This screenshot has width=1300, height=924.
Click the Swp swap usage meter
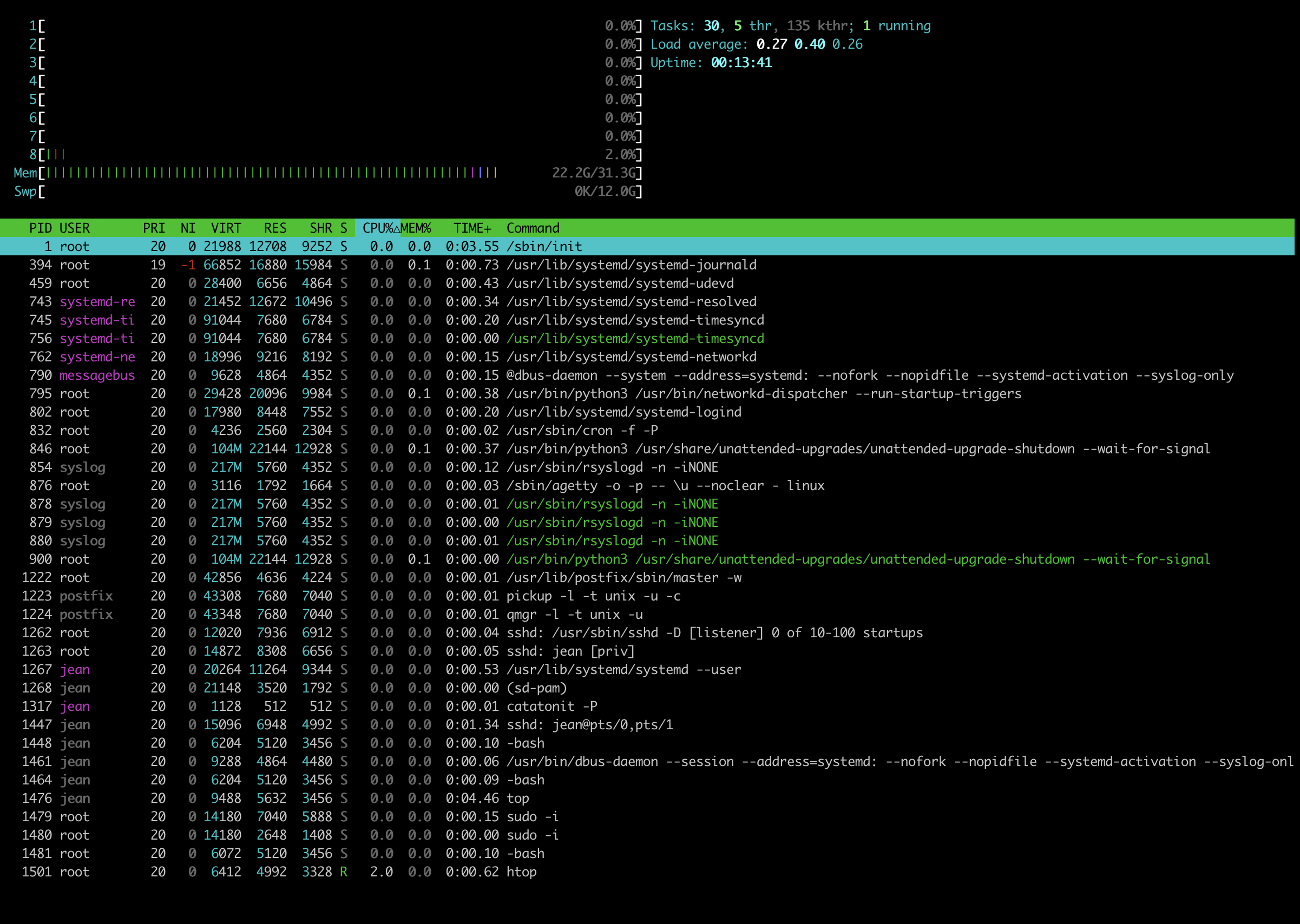tap(329, 191)
